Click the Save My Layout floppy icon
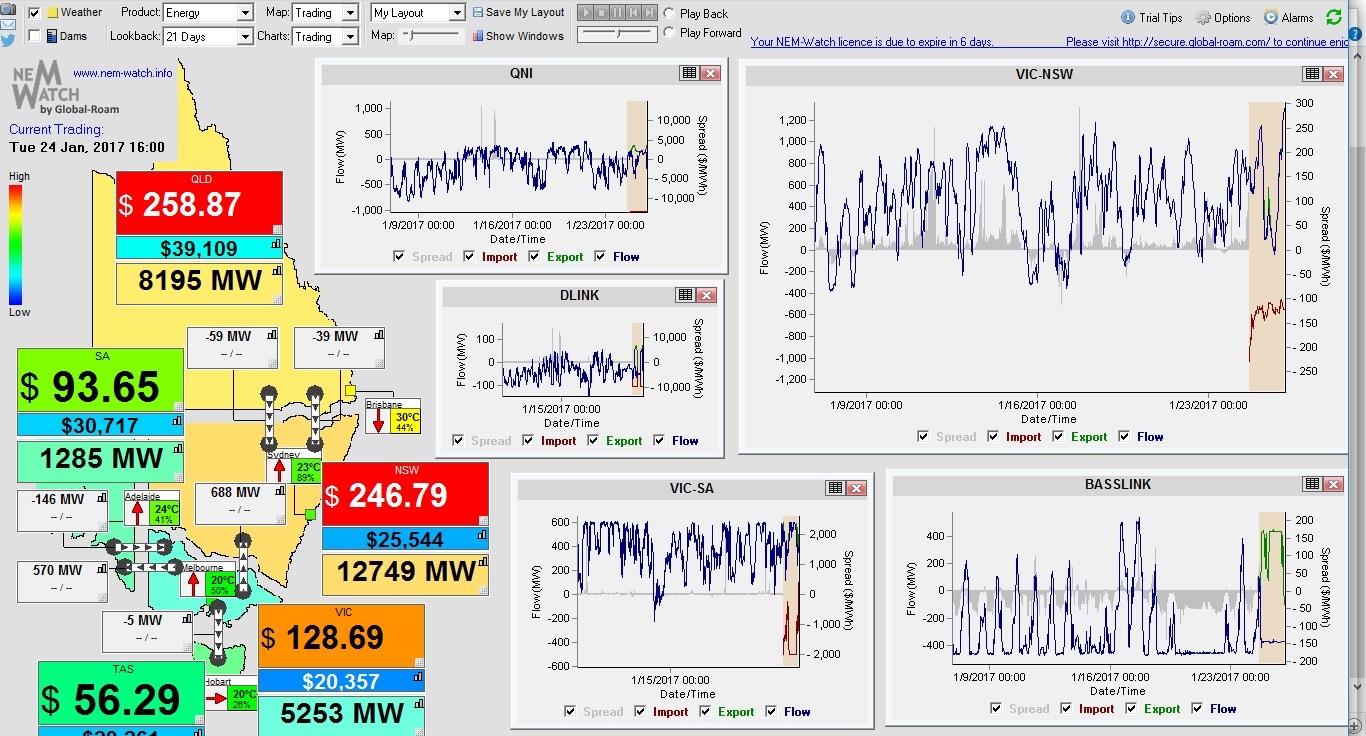 (x=477, y=13)
